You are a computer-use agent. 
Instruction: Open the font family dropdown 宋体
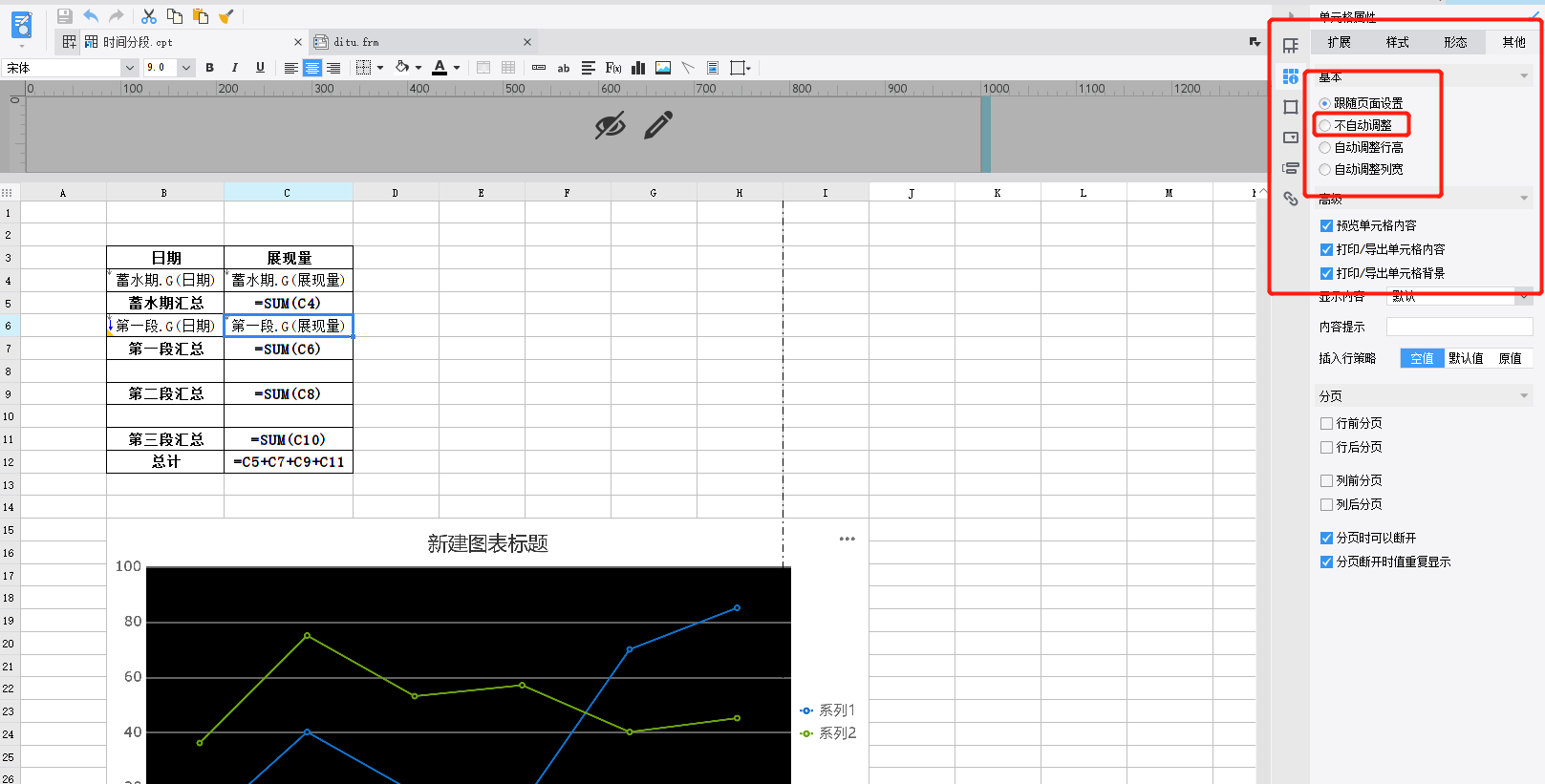tap(130, 68)
